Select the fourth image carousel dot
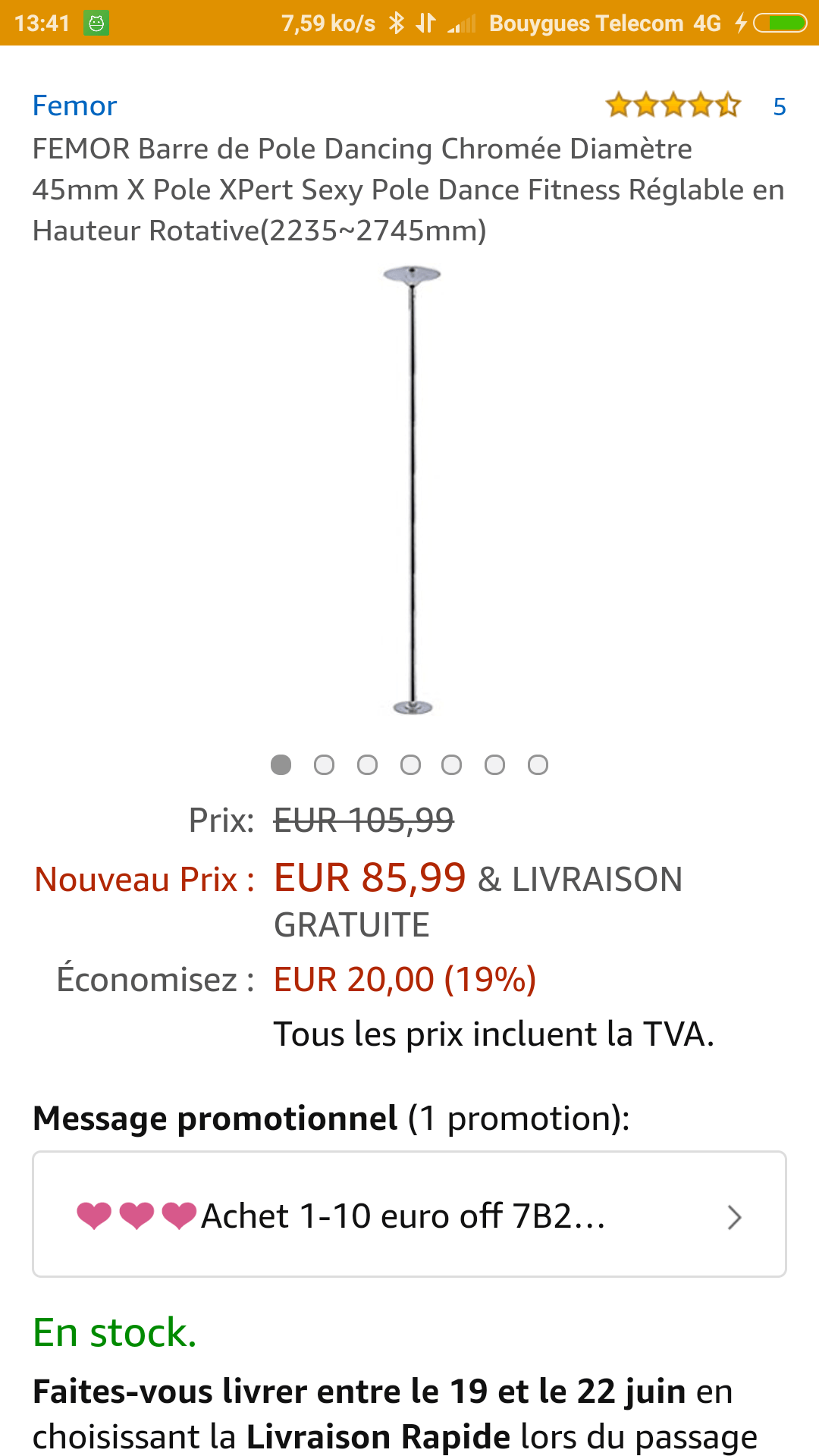Viewport: 819px width, 1456px height. pyautogui.click(x=410, y=764)
